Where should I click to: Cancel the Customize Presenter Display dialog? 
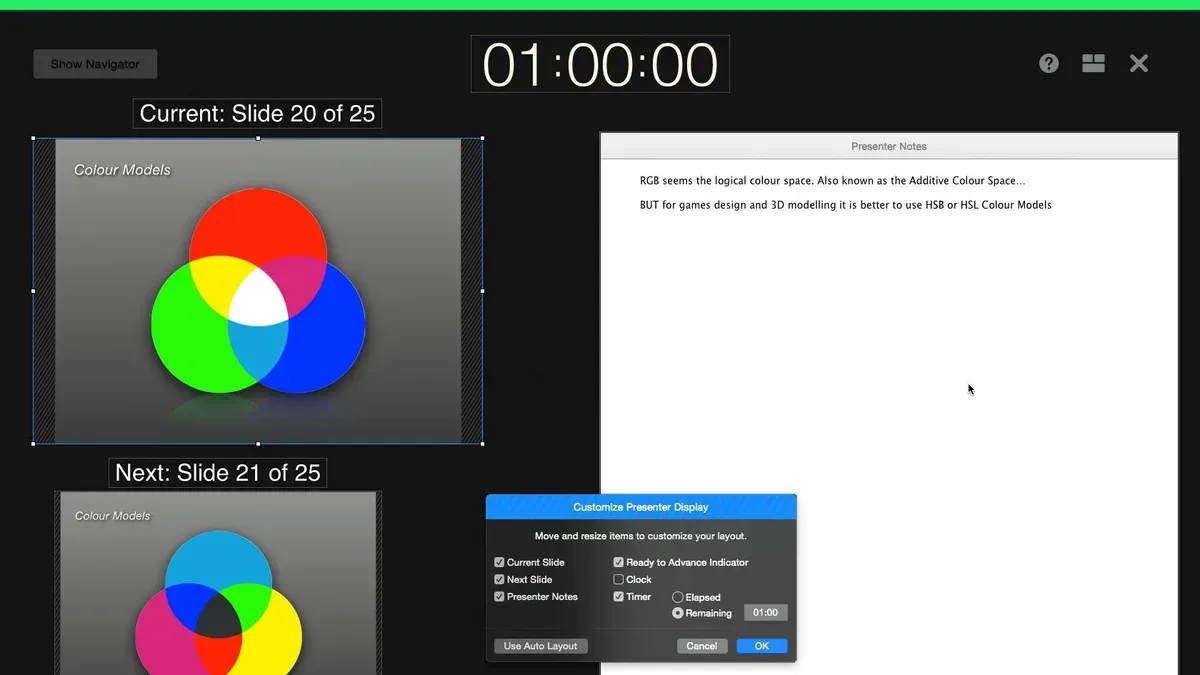click(x=701, y=646)
